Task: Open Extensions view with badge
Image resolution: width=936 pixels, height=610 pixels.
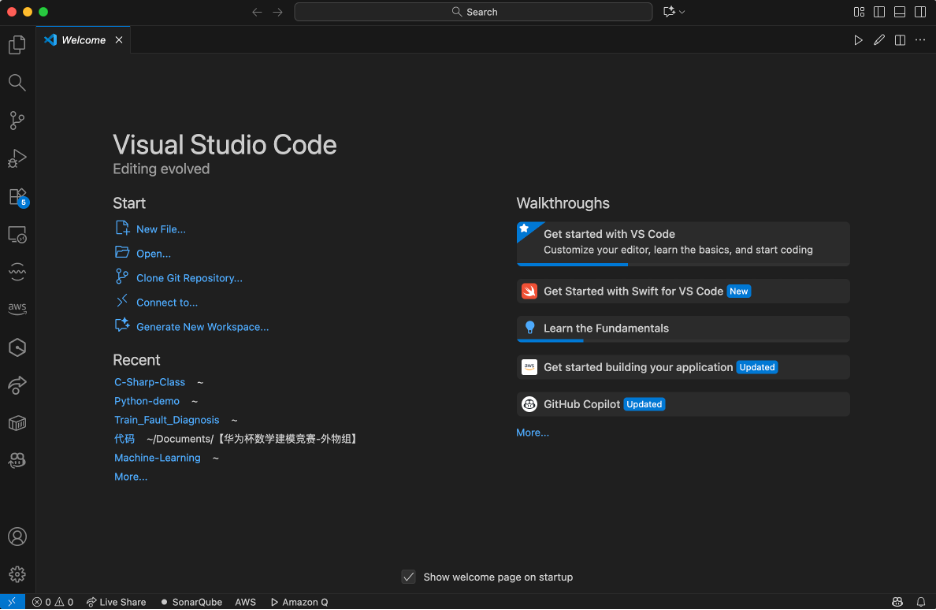Action: point(17,196)
